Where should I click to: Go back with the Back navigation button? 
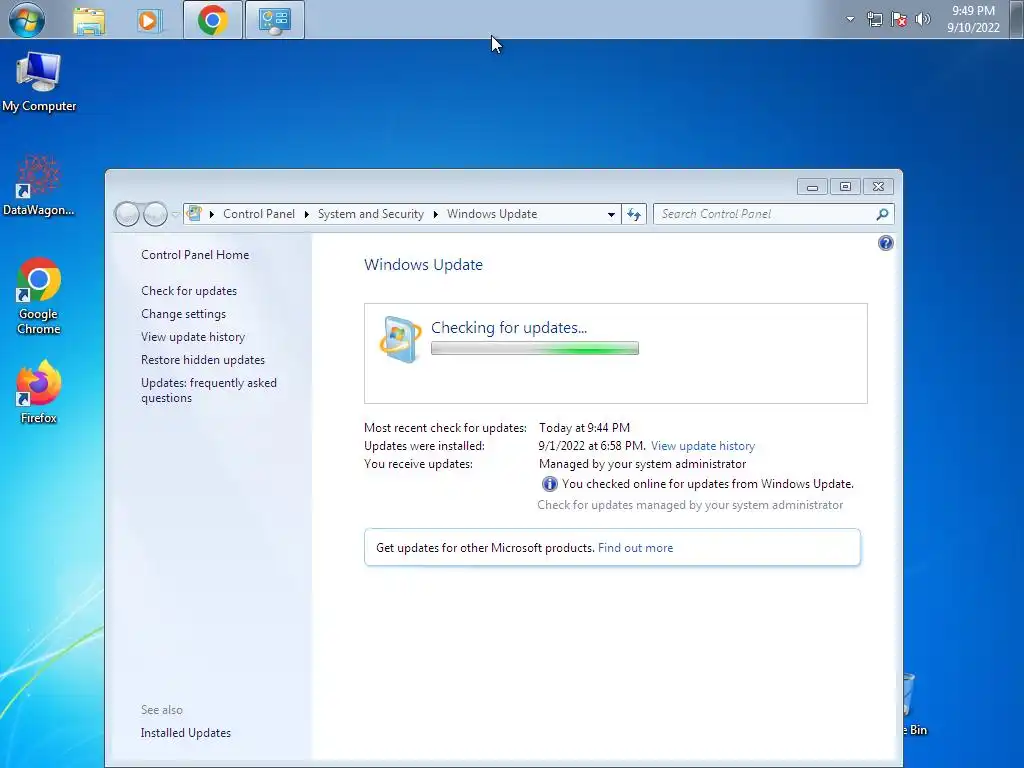127,214
